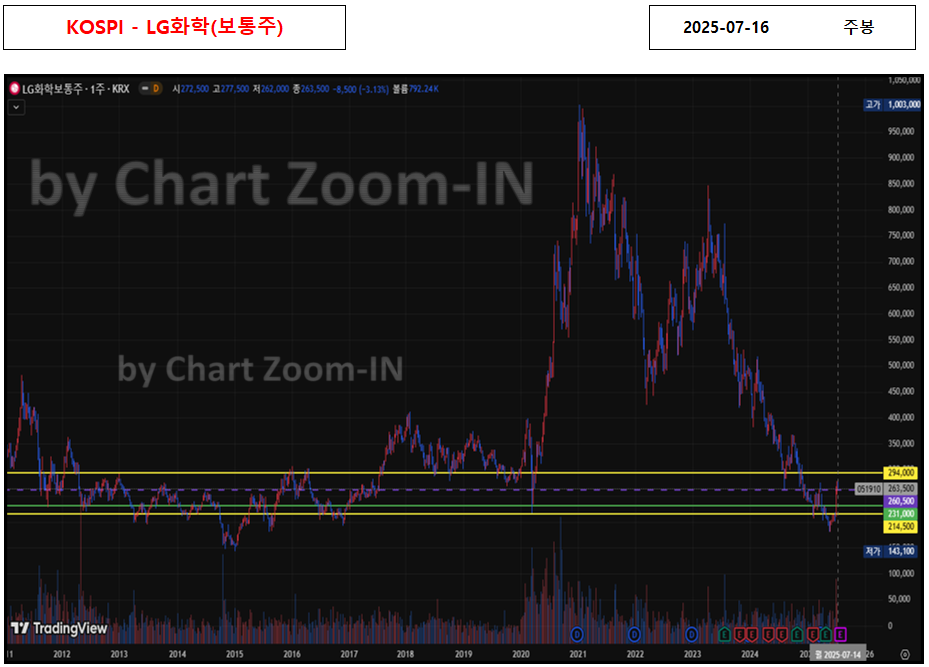929x667 pixels.
Task: Click the 주봉 weekly label in header
Action: point(858,27)
